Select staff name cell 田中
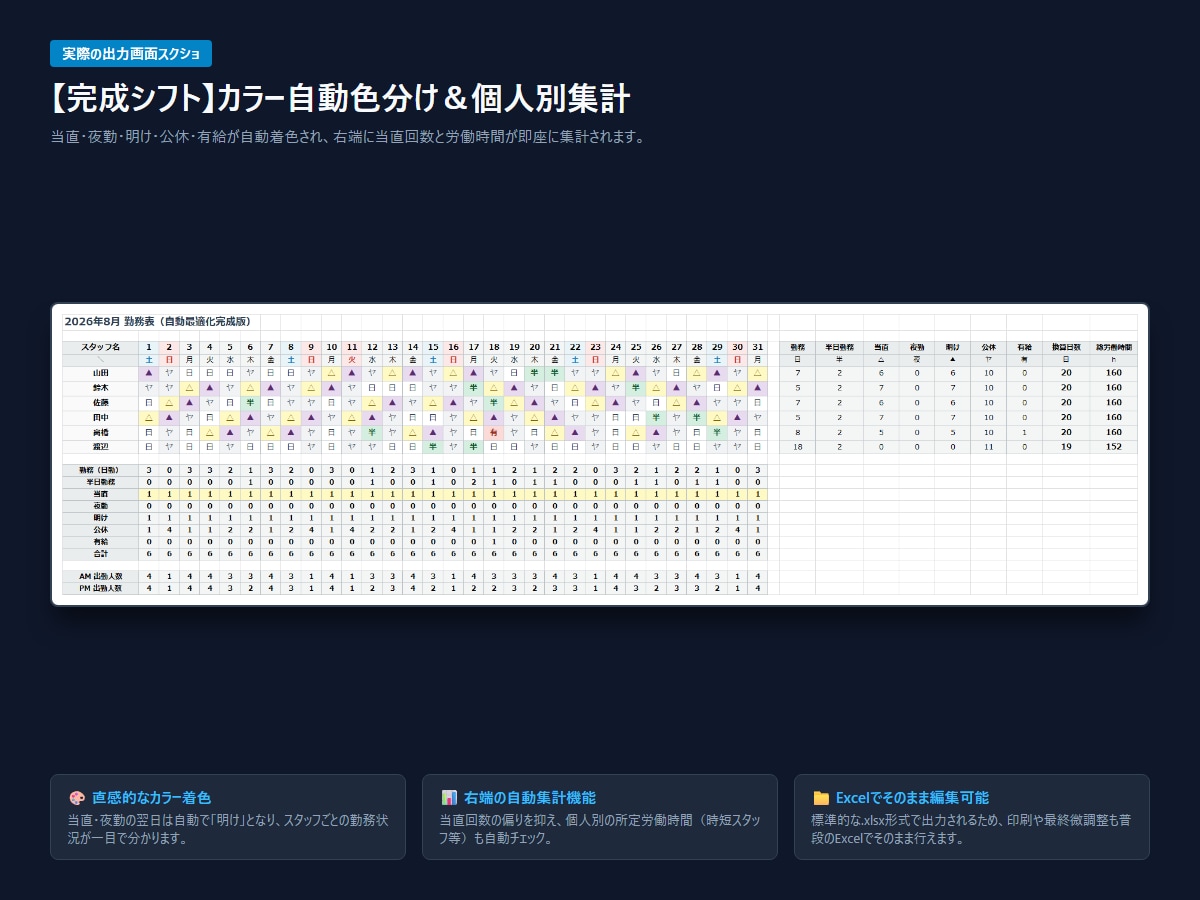The width and height of the screenshot is (1200, 900). coord(100,417)
